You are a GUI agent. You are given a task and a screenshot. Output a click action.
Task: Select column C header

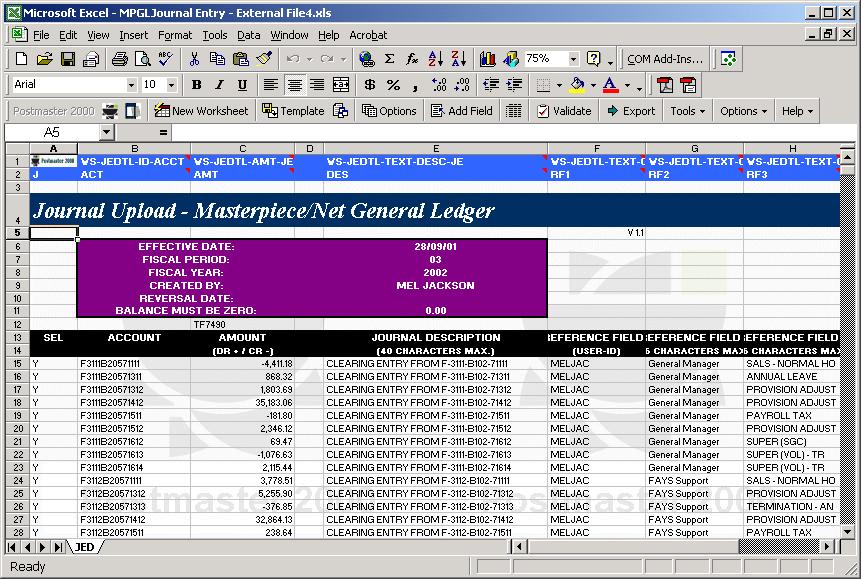click(243, 149)
